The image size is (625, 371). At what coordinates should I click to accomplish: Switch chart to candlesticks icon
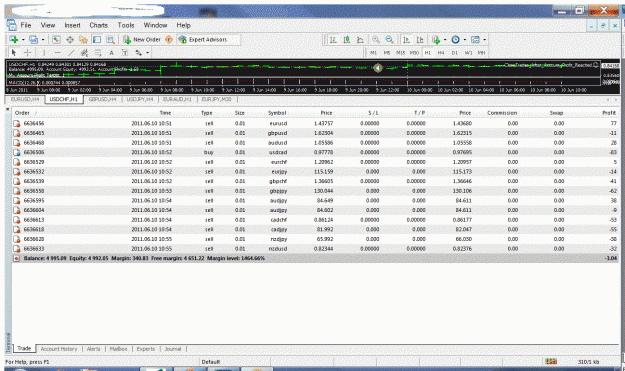(x=347, y=39)
